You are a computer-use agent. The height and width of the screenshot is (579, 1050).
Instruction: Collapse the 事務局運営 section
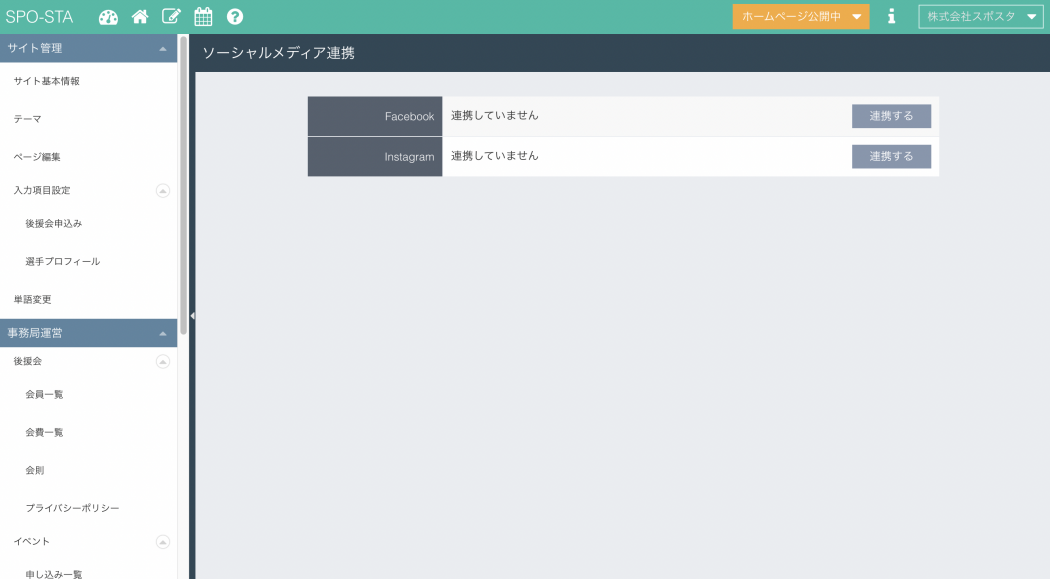click(163, 333)
